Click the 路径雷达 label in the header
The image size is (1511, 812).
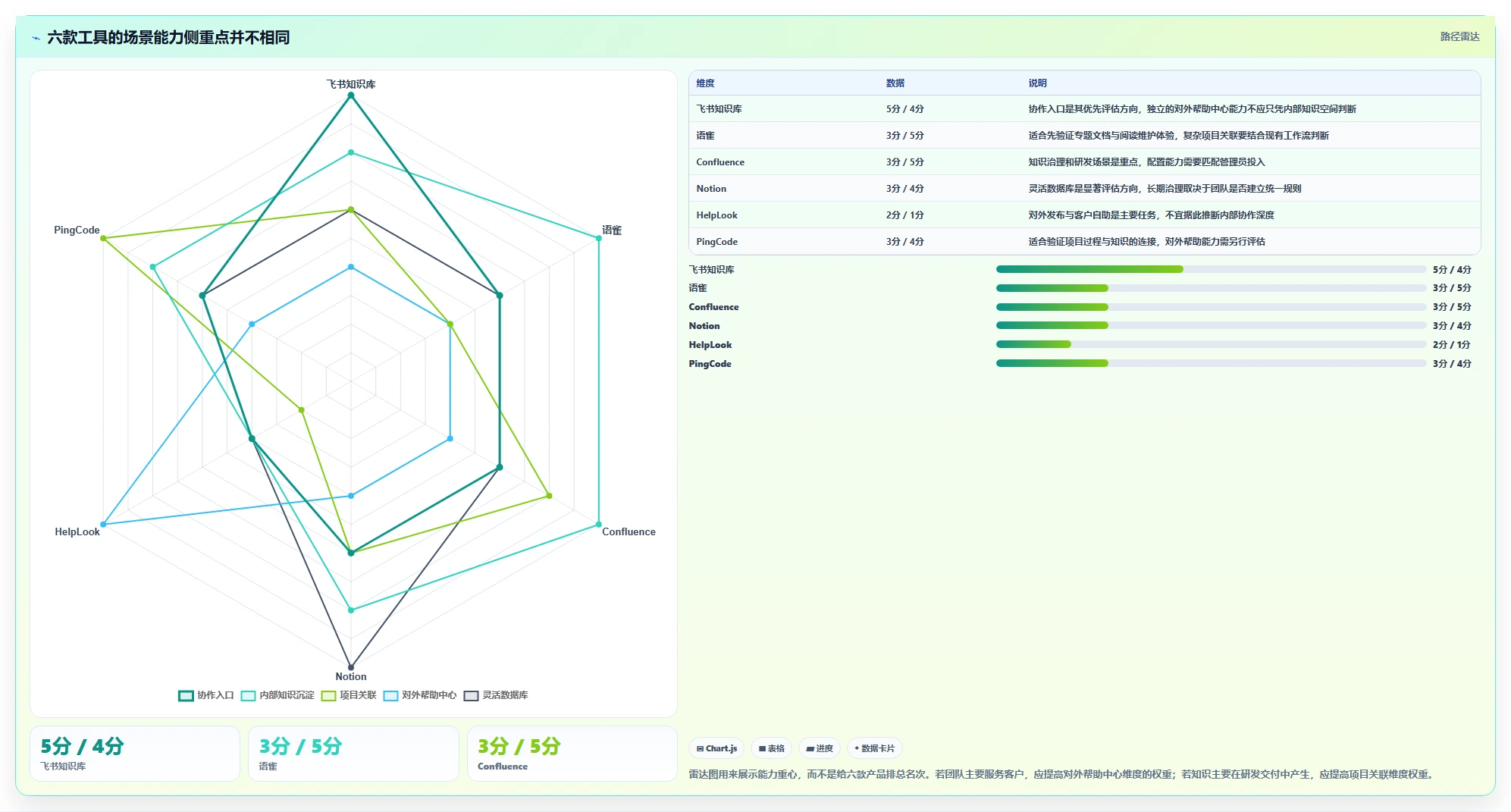[x=1459, y=36]
